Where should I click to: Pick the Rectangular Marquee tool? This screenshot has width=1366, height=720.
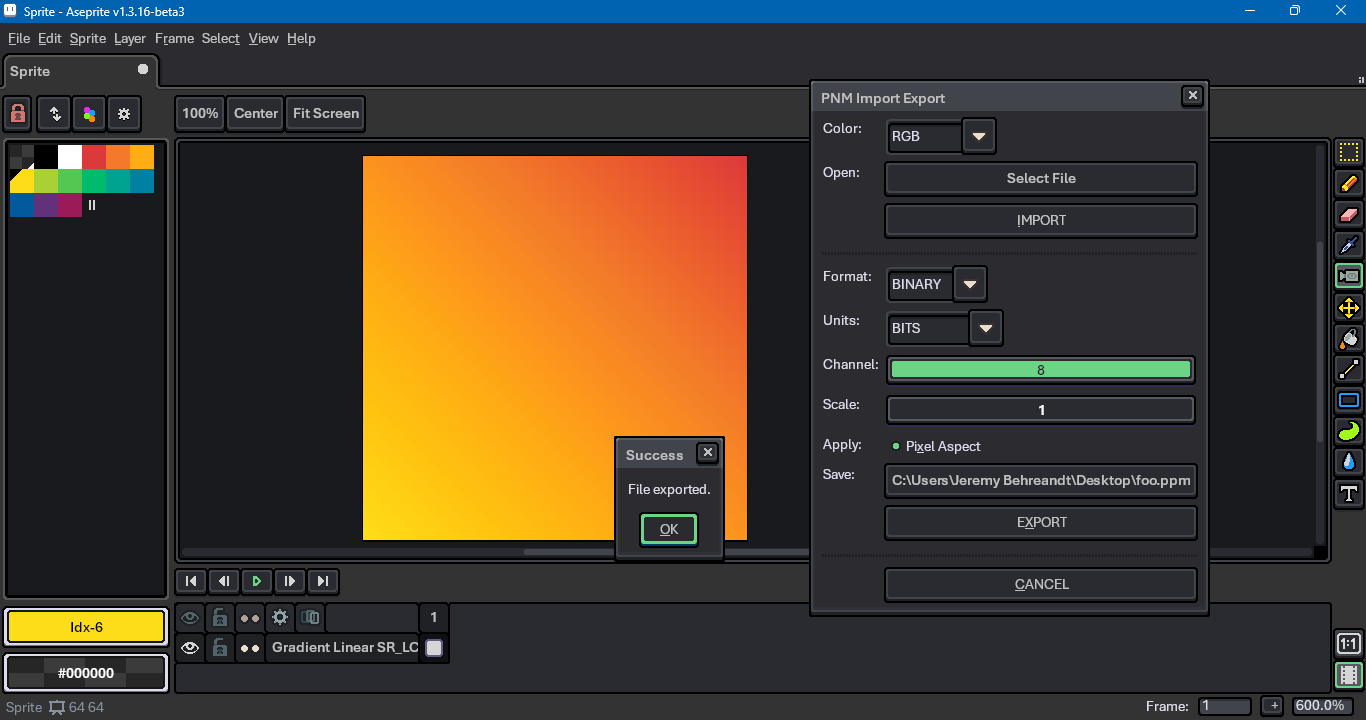(1349, 153)
